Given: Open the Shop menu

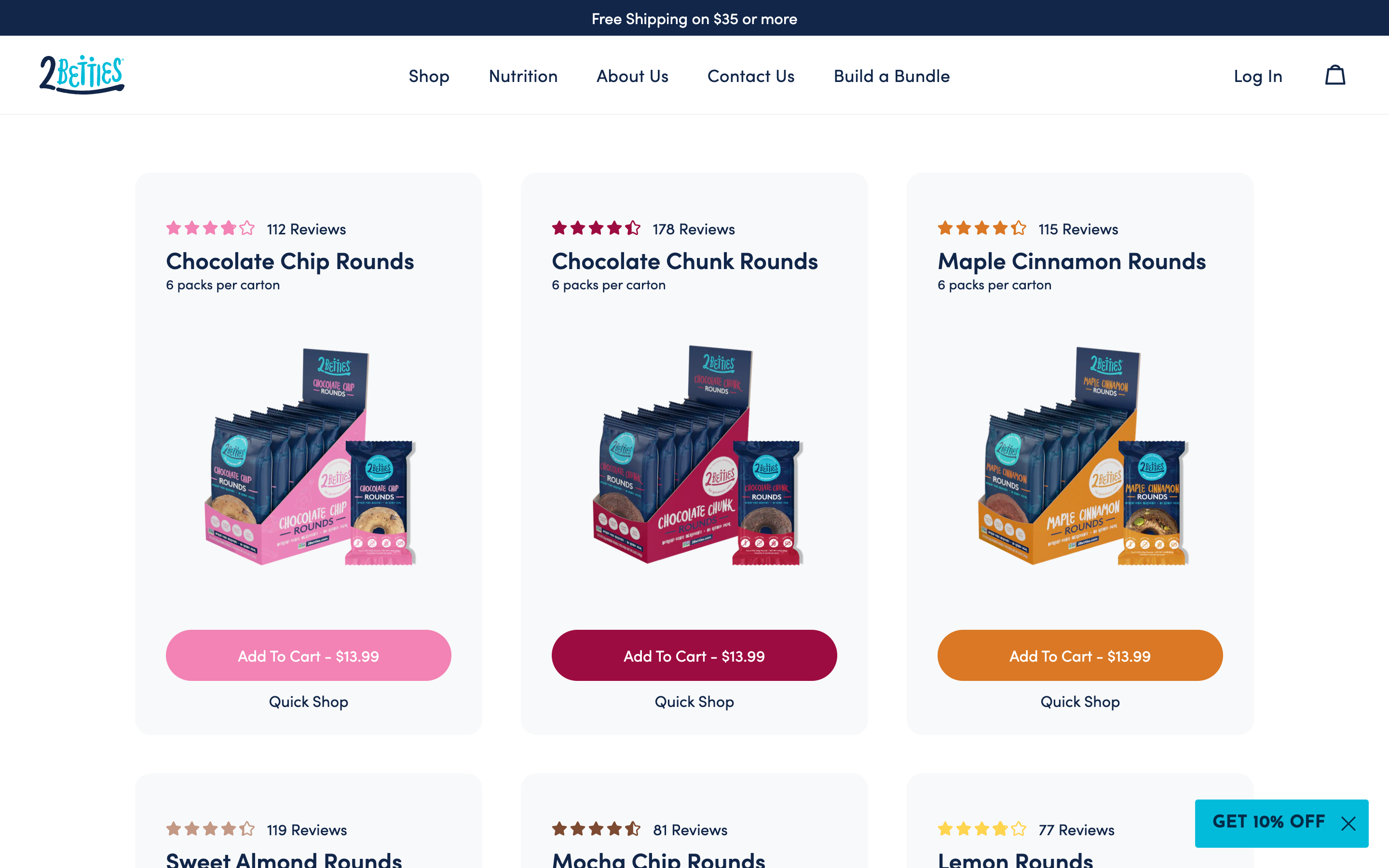Looking at the screenshot, I should (429, 76).
